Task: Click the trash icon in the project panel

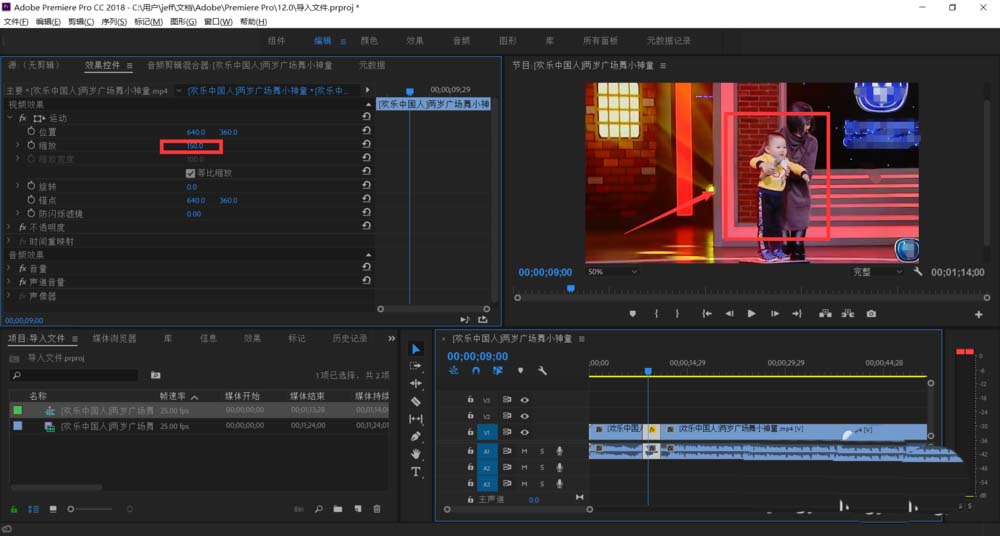Action: click(377, 509)
